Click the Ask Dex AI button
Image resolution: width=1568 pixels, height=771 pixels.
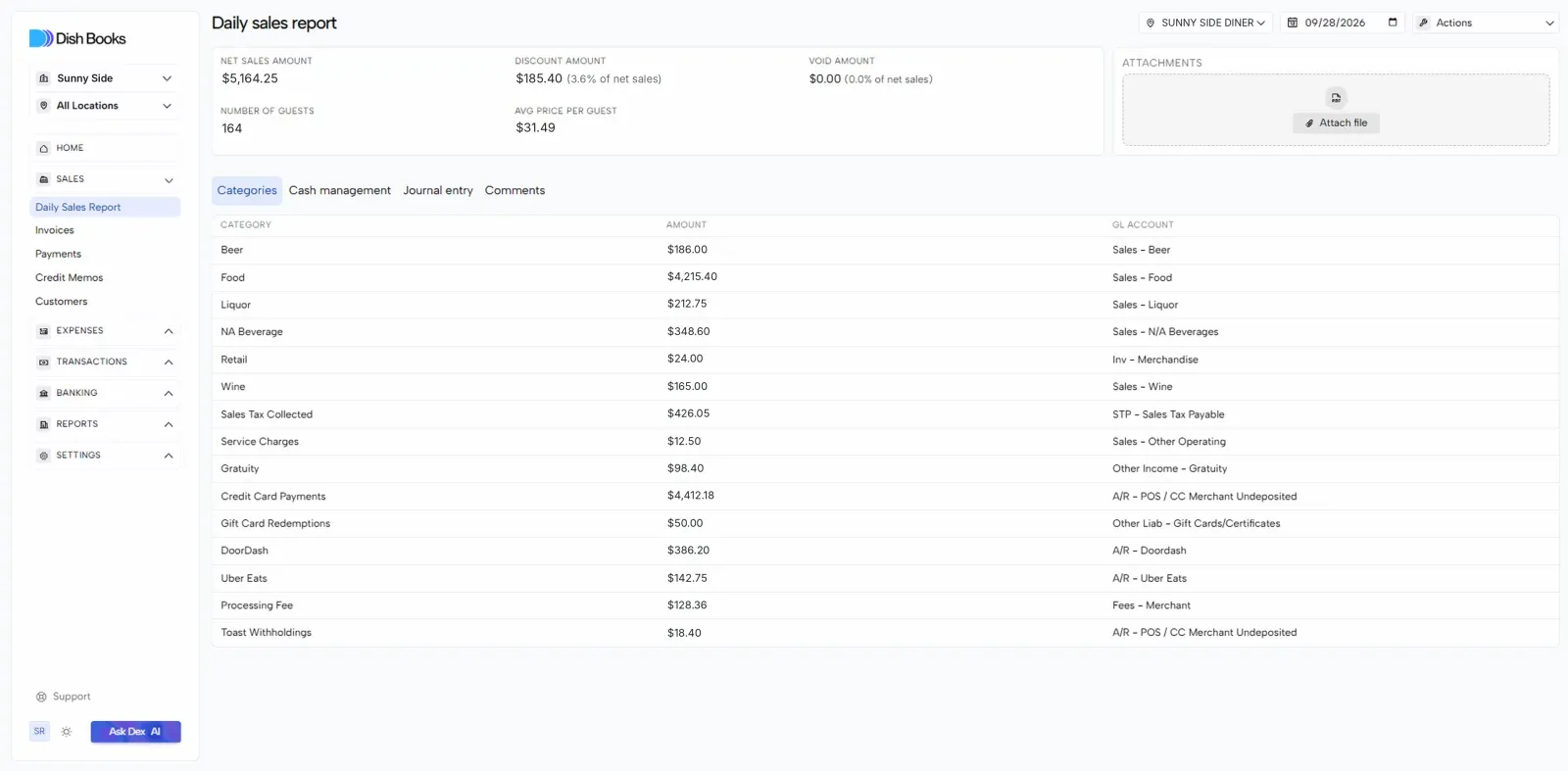[x=135, y=732]
